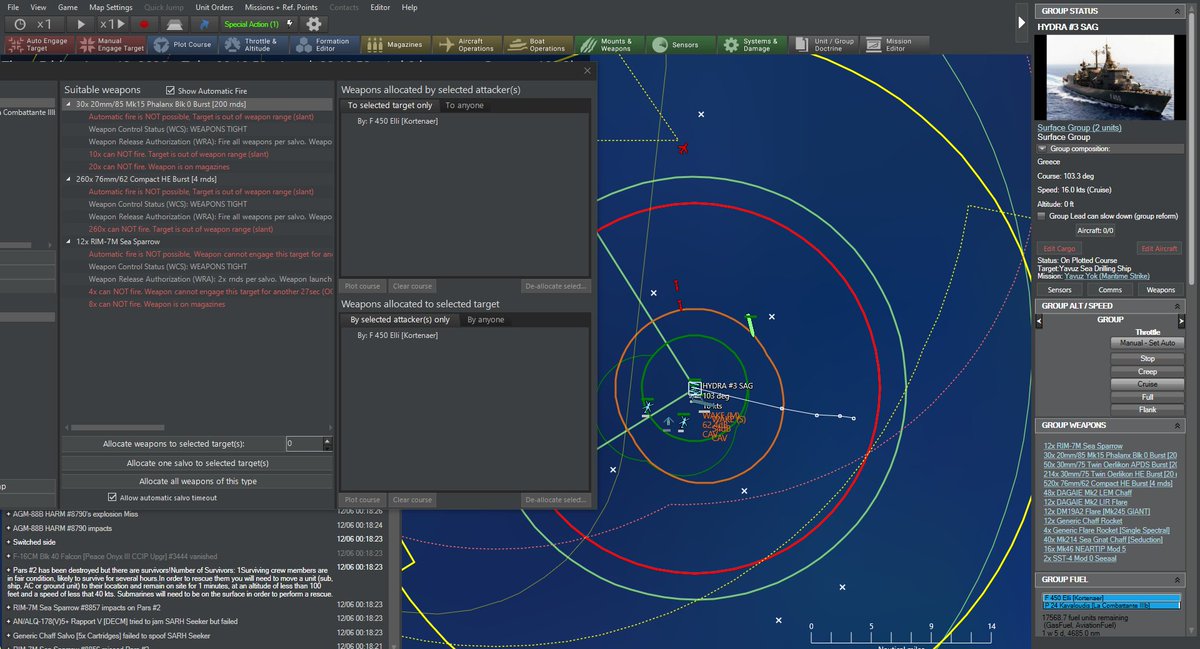This screenshot has height=649, width=1200.
Task: Click the gray ship unit view icon
Action: [x=175, y=23]
